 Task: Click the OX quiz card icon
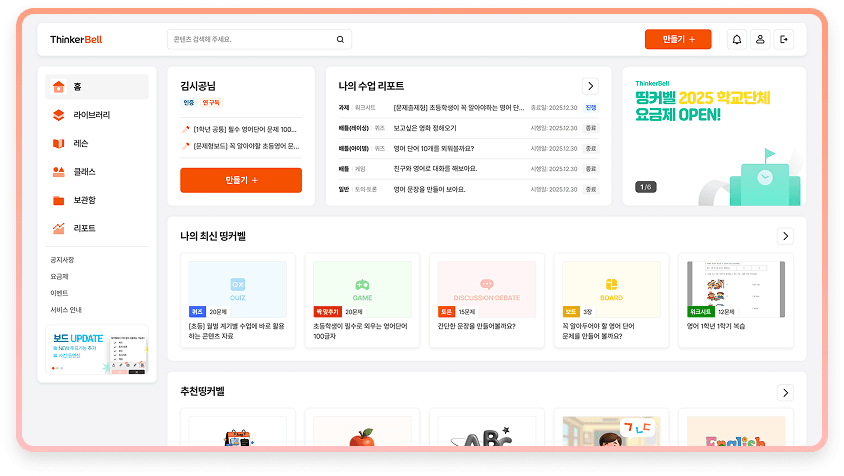(x=237, y=284)
